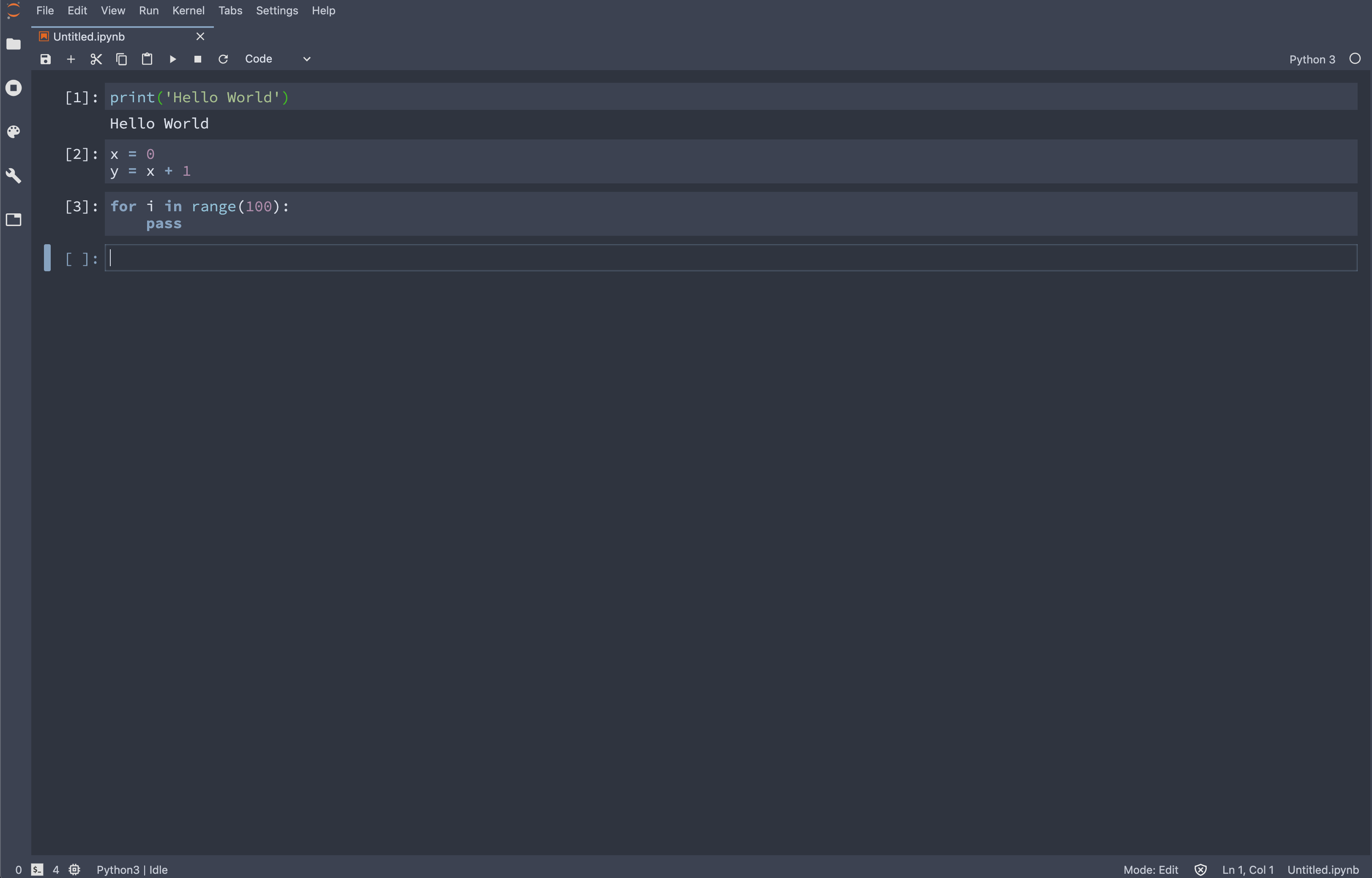1372x878 pixels.
Task: Copy the selected cell
Action: (x=121, y=59)
